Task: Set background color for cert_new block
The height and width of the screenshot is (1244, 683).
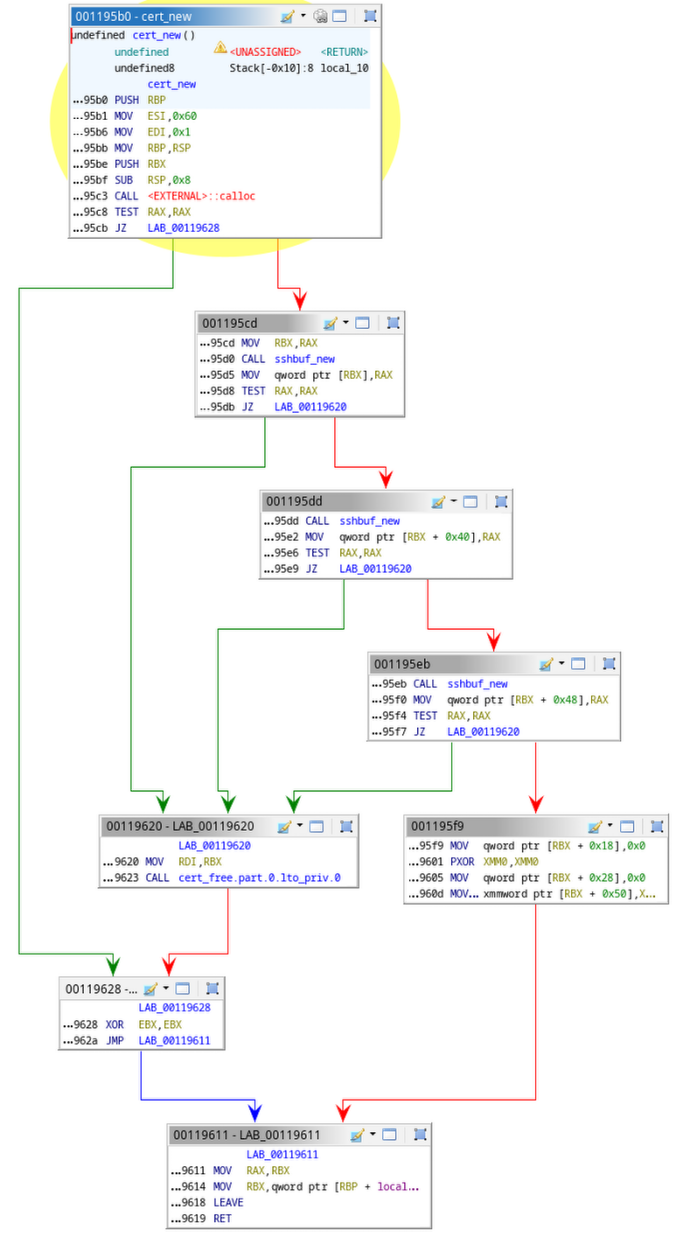Action: coord(287,16)
